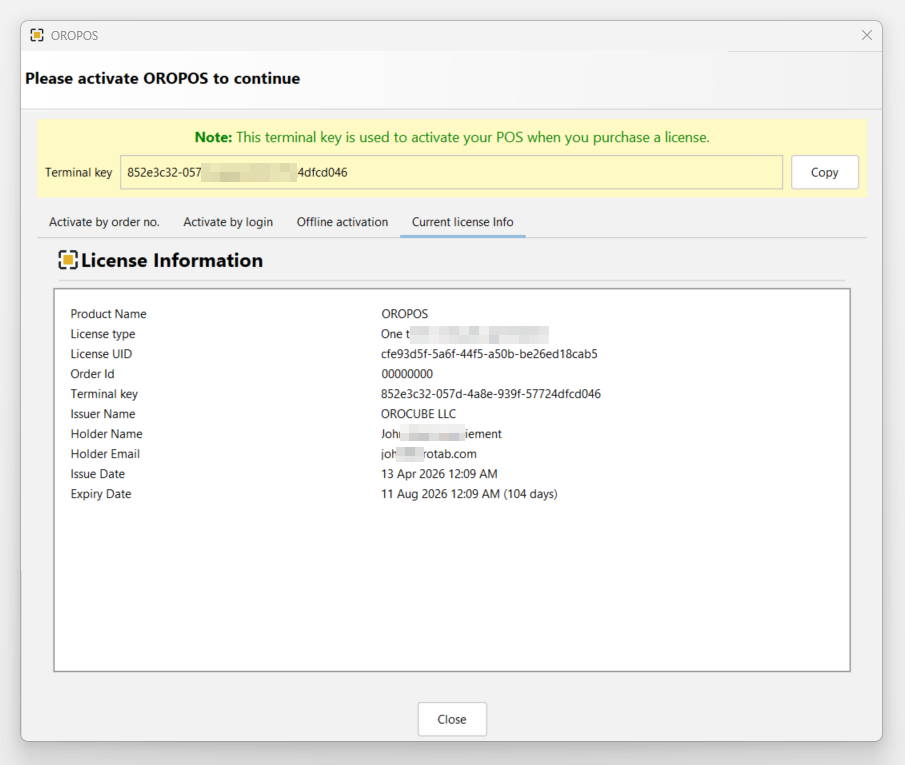Click the License Information heading icon
Screen dimensions: 905x765
point(68,260)
